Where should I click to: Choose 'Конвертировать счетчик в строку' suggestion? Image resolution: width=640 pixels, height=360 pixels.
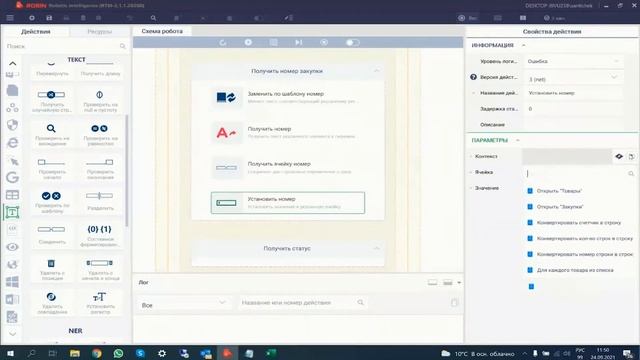click(580, 222)
